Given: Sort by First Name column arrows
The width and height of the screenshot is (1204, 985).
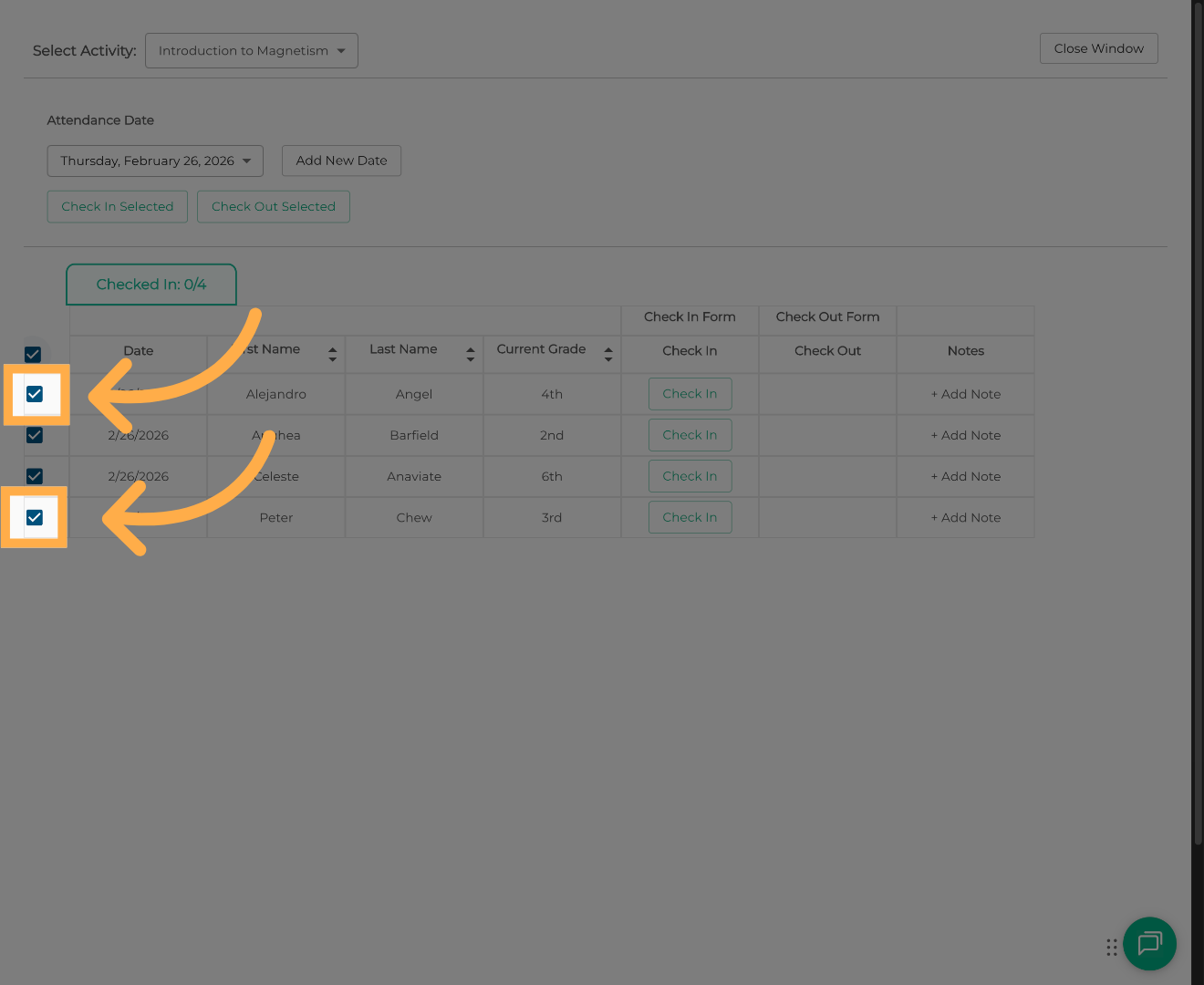Looking at the screenshot, I should pos(332,354).
